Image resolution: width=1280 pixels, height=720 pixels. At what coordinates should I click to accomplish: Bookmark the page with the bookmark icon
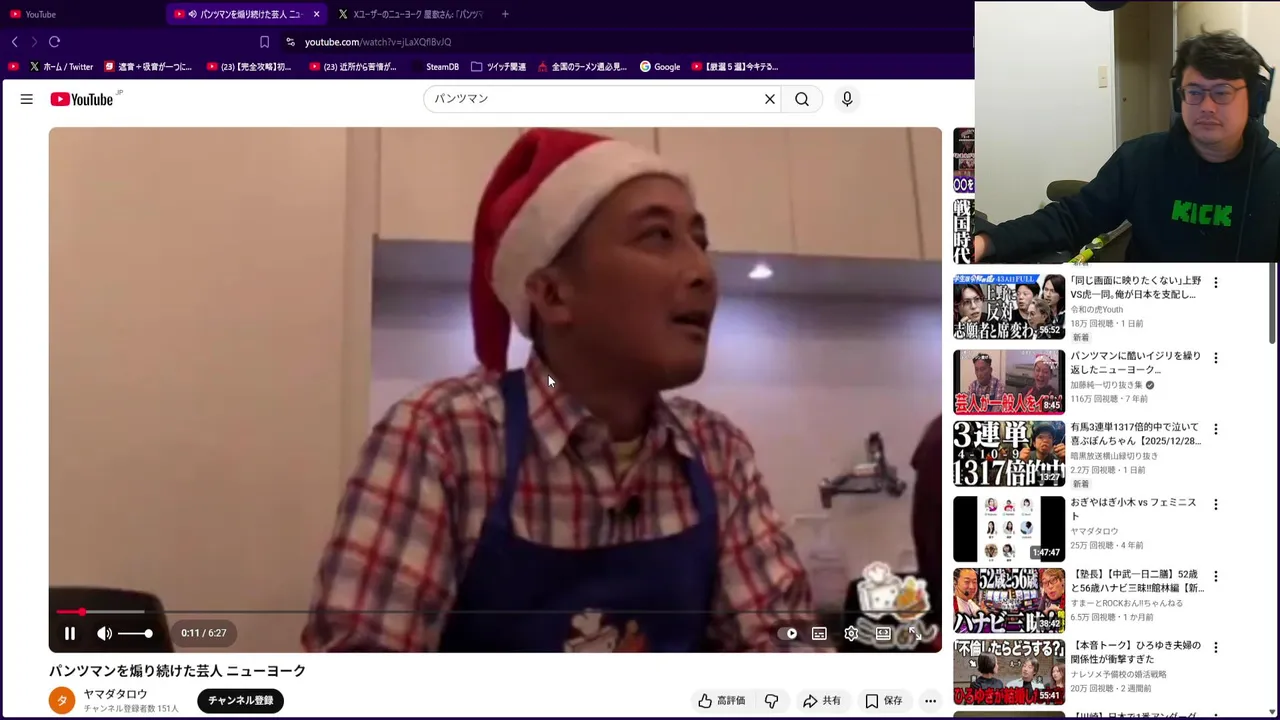coord(264,42)
